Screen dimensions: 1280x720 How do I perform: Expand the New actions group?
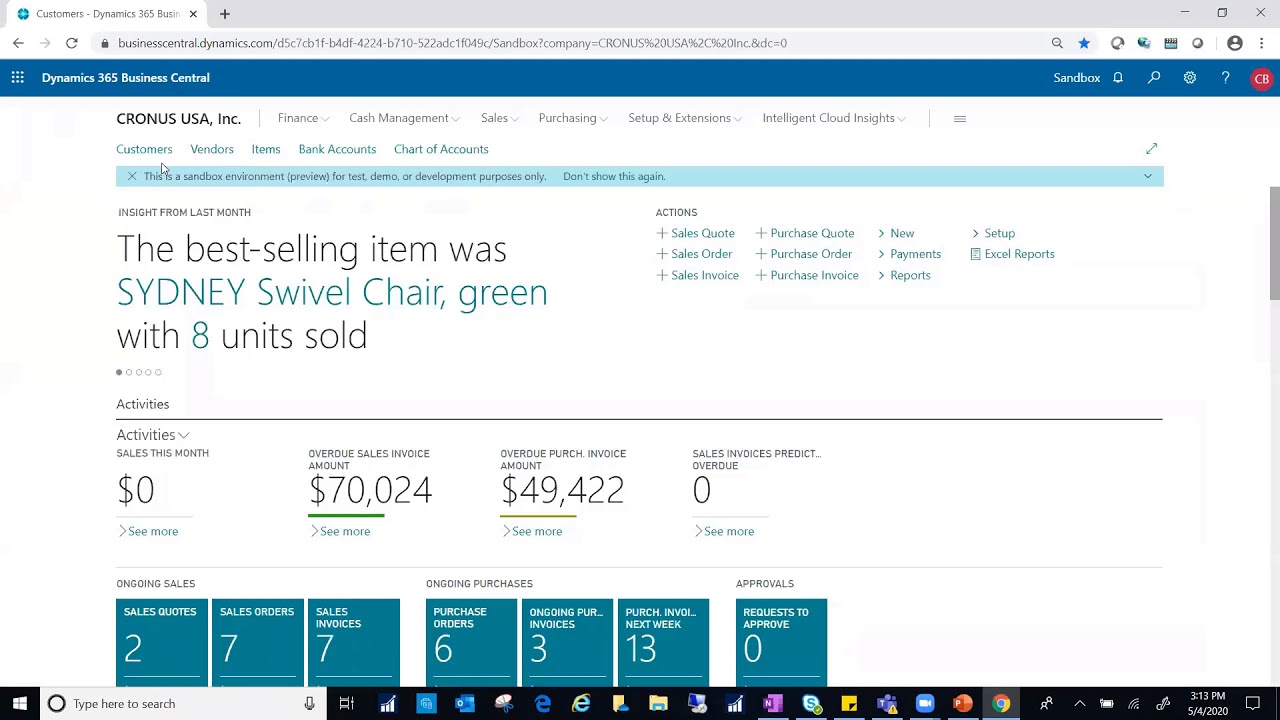point(896,233)
